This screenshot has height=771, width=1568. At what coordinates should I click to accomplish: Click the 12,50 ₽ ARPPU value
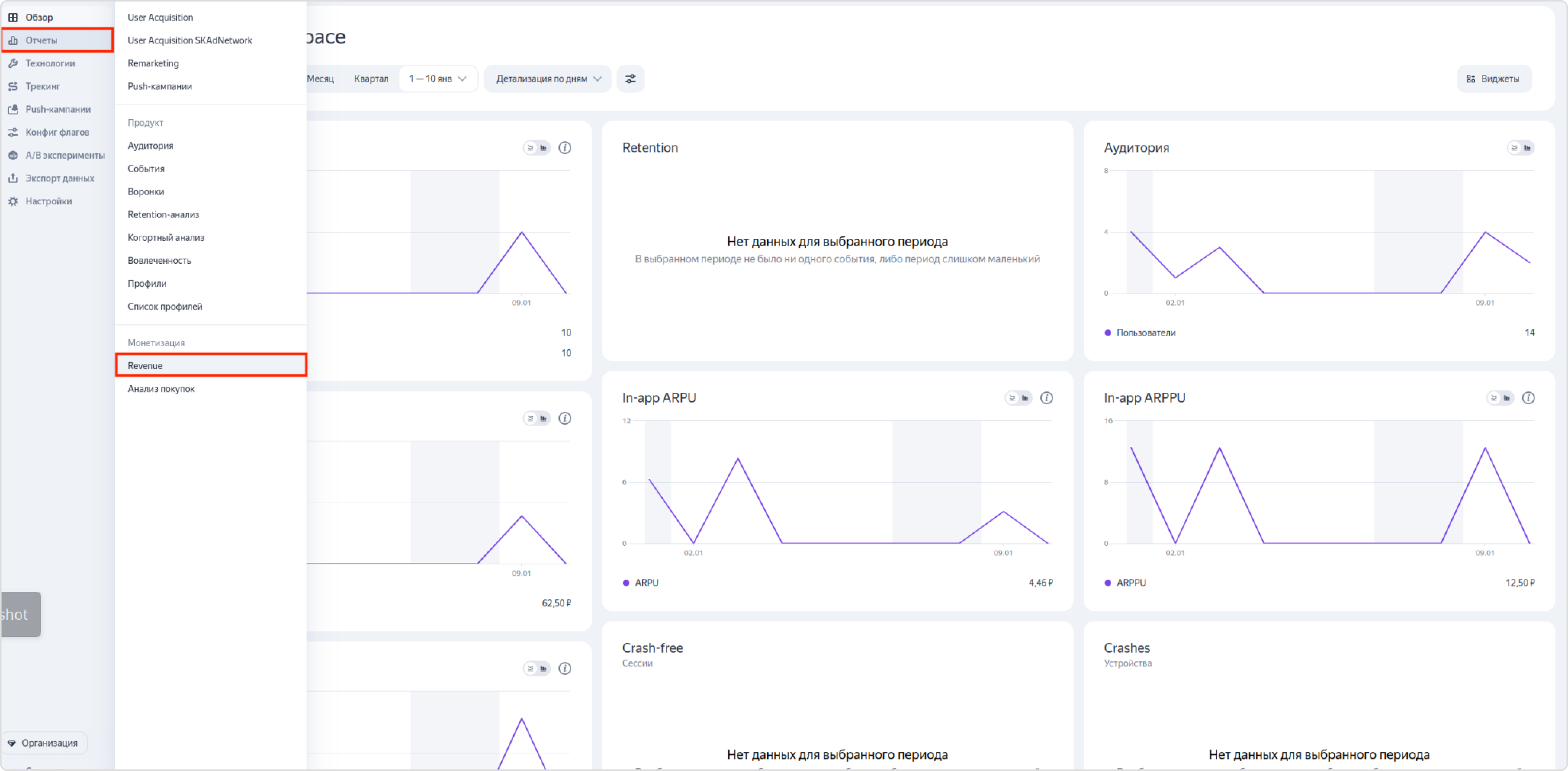pyautogui.click(x=1520, y=583)
